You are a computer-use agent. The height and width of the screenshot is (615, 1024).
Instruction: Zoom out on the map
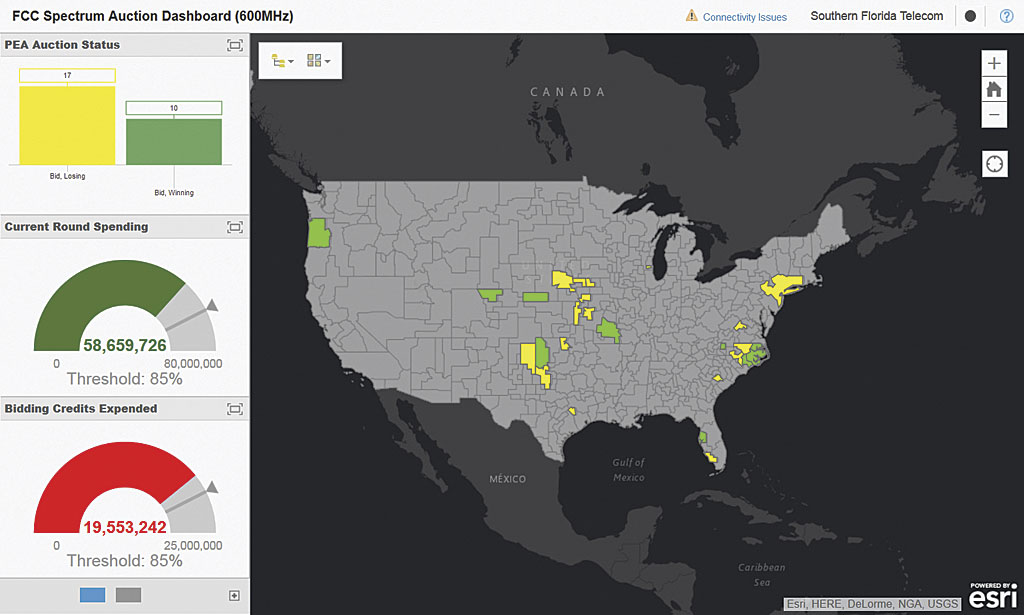click(994, 115)
